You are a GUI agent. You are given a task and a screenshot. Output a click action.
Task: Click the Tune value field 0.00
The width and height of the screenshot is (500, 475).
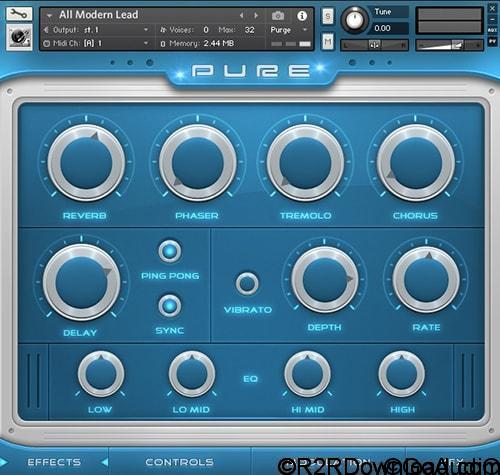click(389, 28)
